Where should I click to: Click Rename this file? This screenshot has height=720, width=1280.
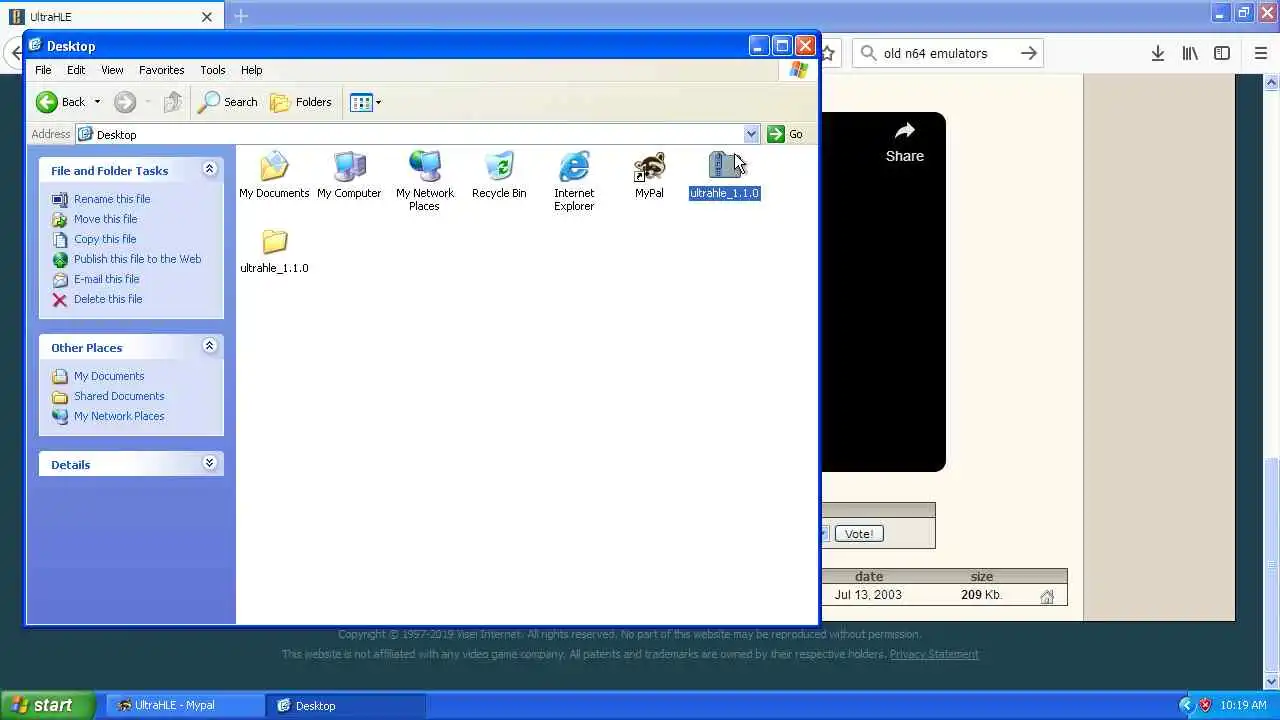pos(111,199)
